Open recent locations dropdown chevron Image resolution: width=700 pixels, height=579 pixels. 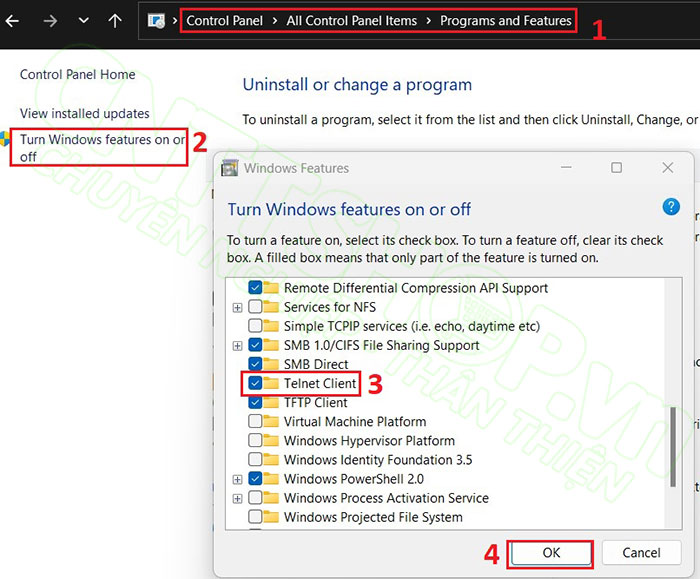(84, 21)
